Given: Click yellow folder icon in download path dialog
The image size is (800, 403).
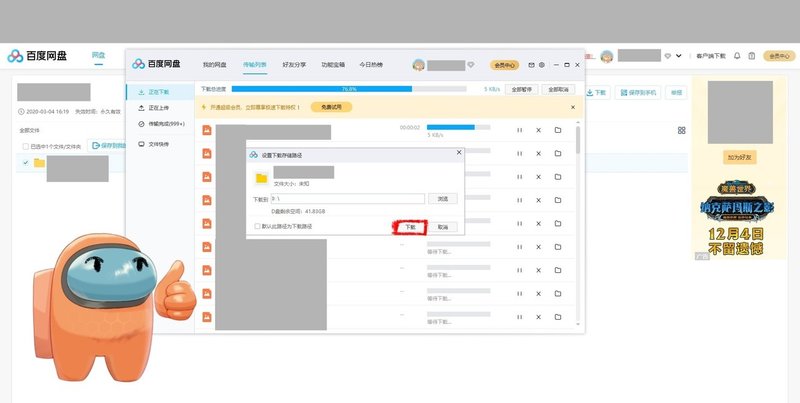Looking at the screenshot, I should pyautogui.click(x=261, y=178).
